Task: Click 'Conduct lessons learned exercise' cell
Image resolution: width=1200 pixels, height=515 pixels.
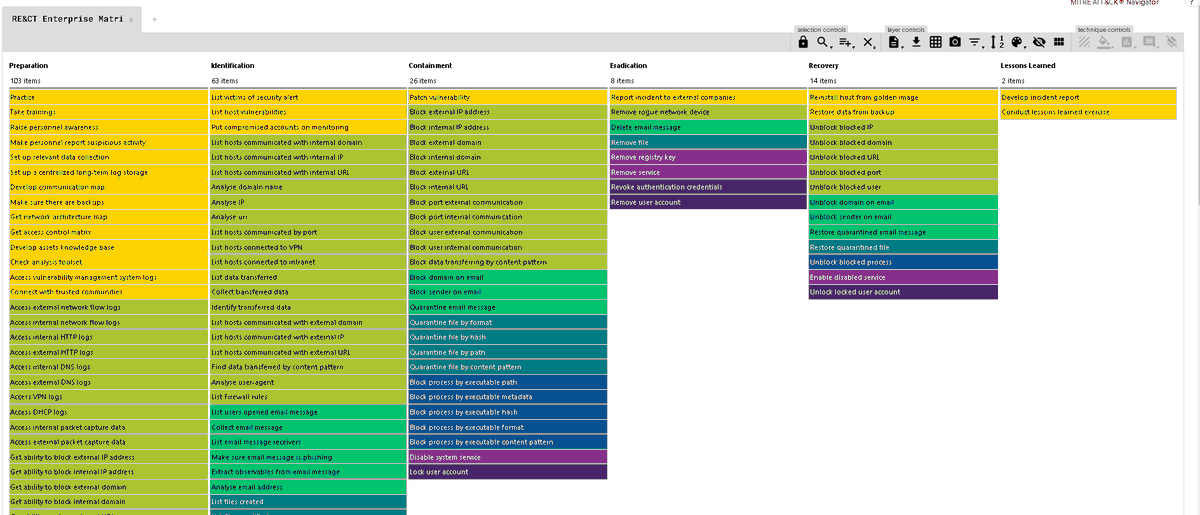Action: [1088, 112]
